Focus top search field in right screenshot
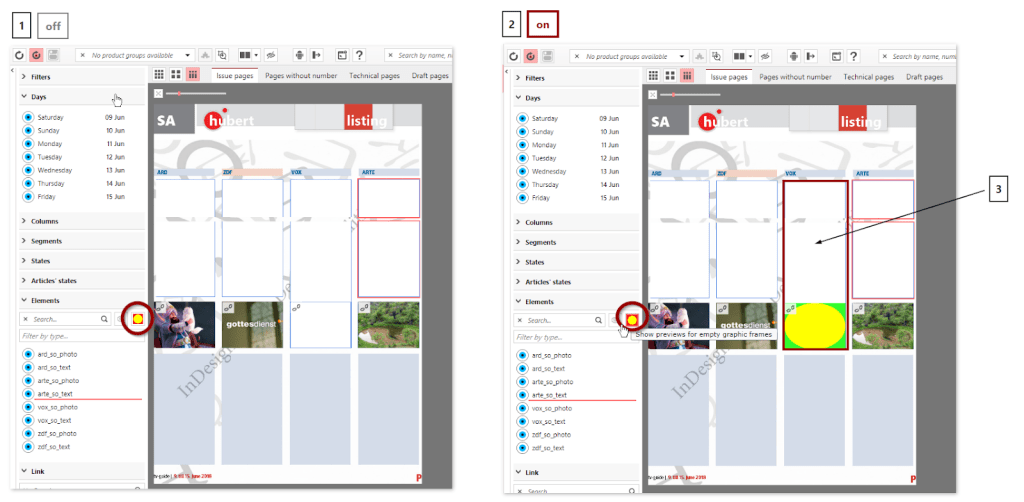 coord(918,57)
